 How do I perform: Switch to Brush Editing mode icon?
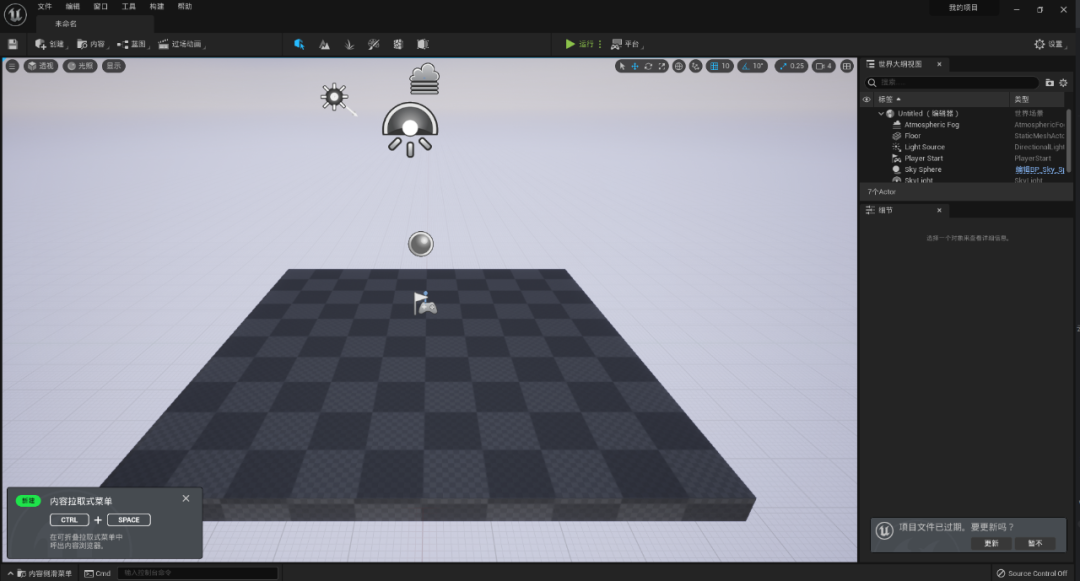click(x=423, y=44)
